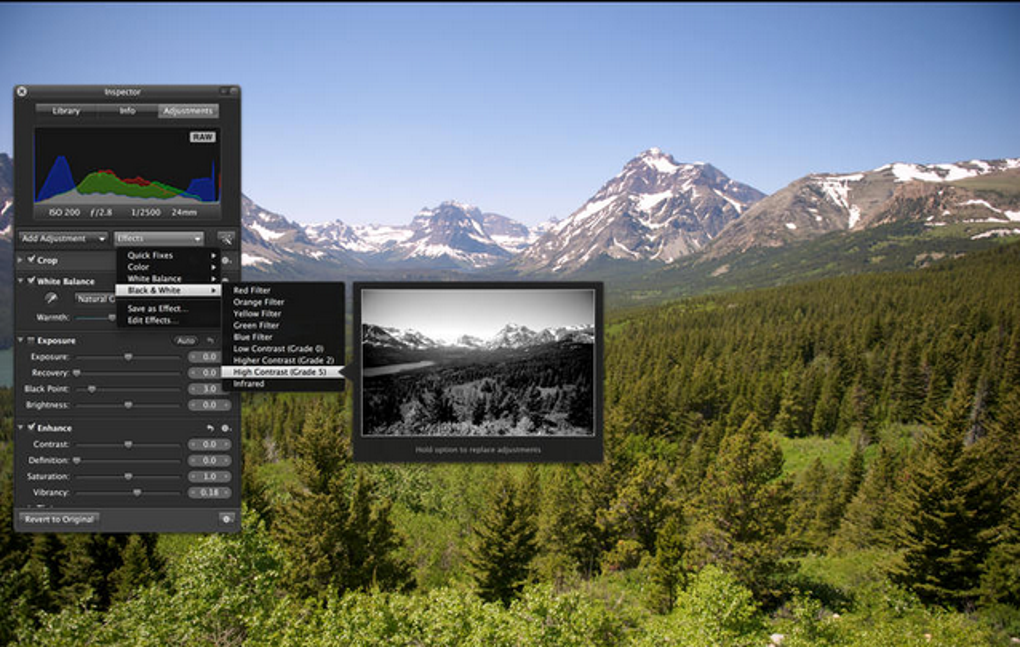Apply the Yellow Filter effect
Screen dimensions: 1020x647
click(x=283, y=313)
